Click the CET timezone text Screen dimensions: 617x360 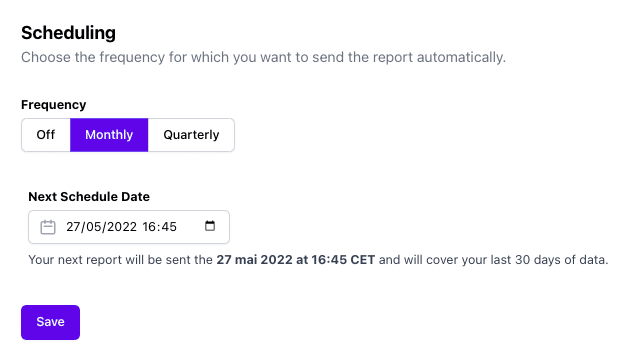(x=362, y=260)
